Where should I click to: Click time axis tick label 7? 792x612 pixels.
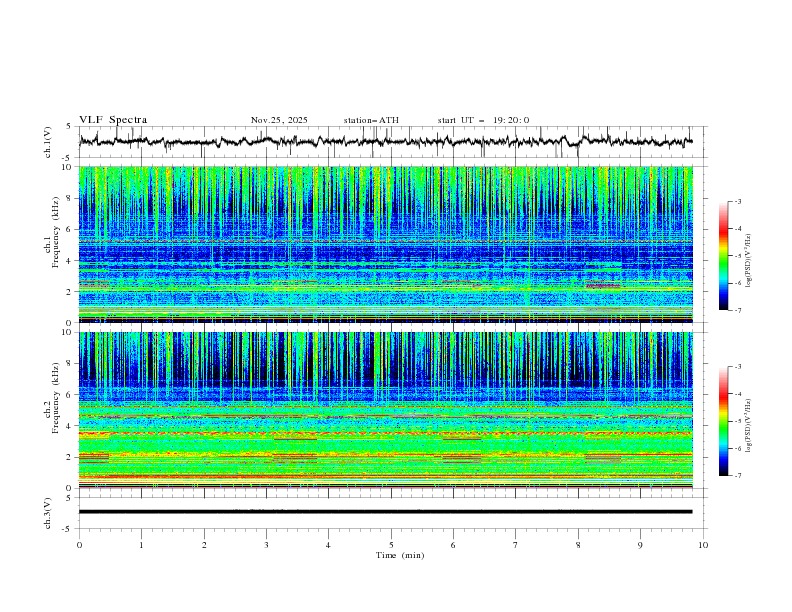516,545
